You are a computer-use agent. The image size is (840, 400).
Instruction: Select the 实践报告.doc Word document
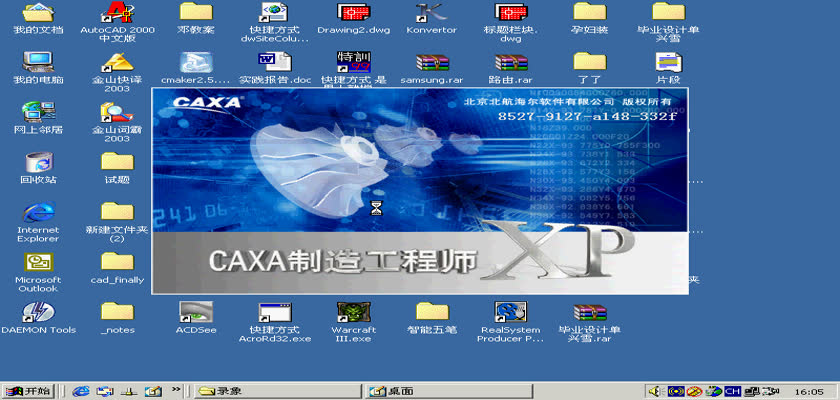click(x=275, y=68)
